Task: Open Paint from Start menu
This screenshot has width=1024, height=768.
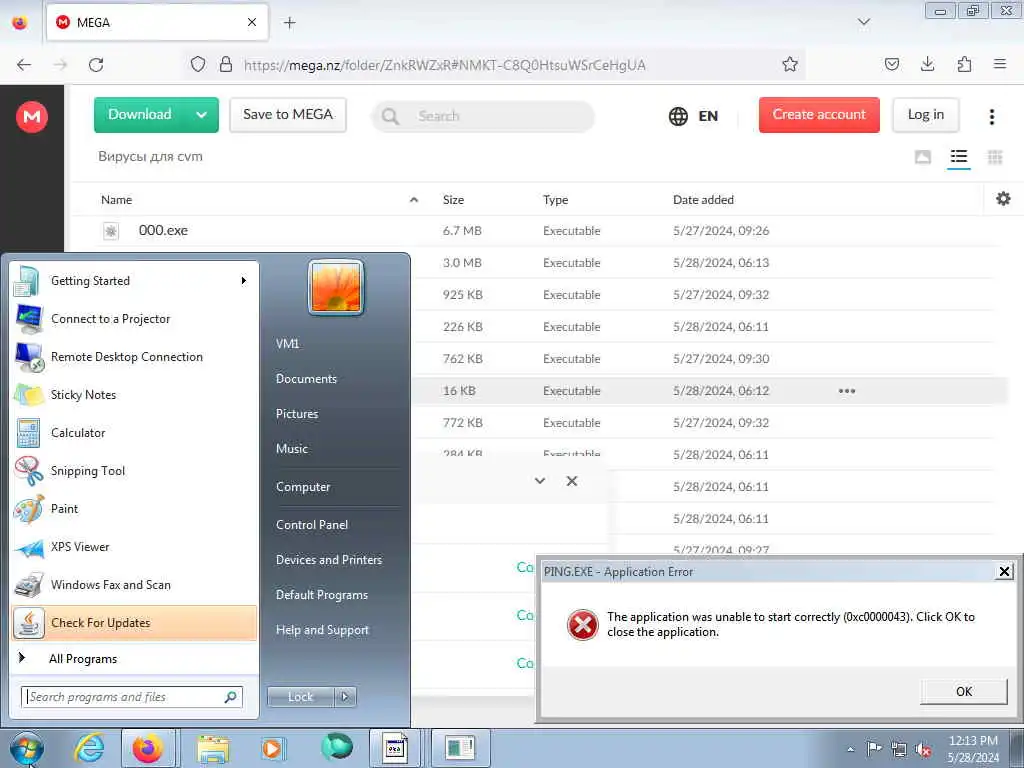Action: point(135,509)
